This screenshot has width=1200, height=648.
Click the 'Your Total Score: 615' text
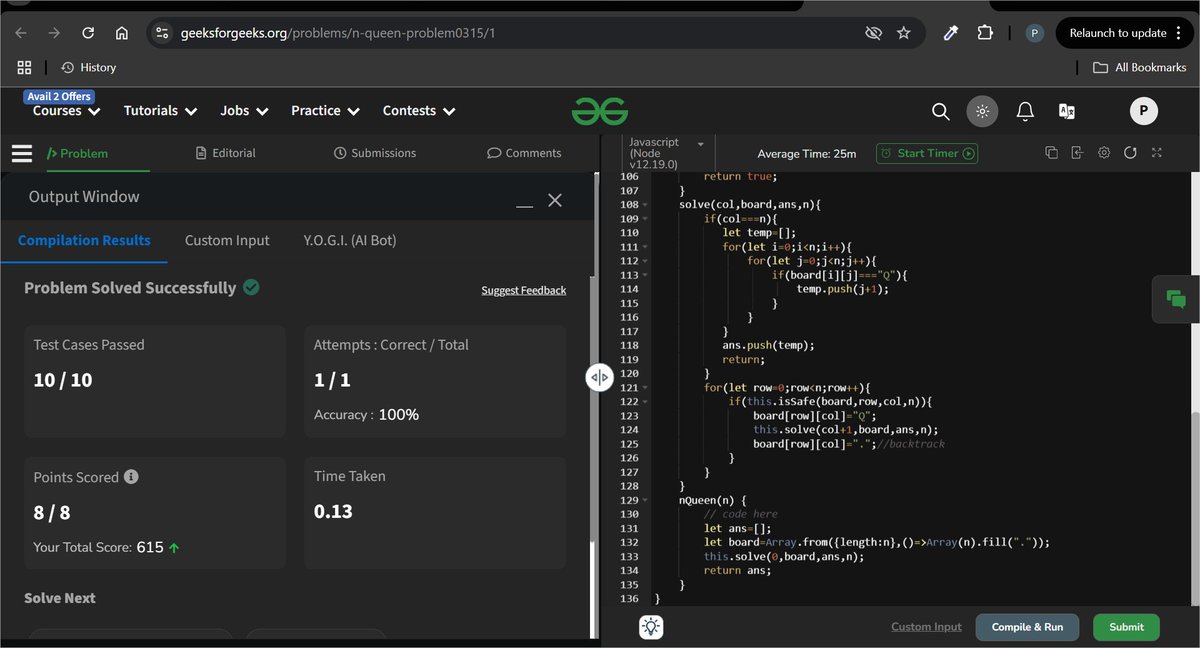[98, 548]
